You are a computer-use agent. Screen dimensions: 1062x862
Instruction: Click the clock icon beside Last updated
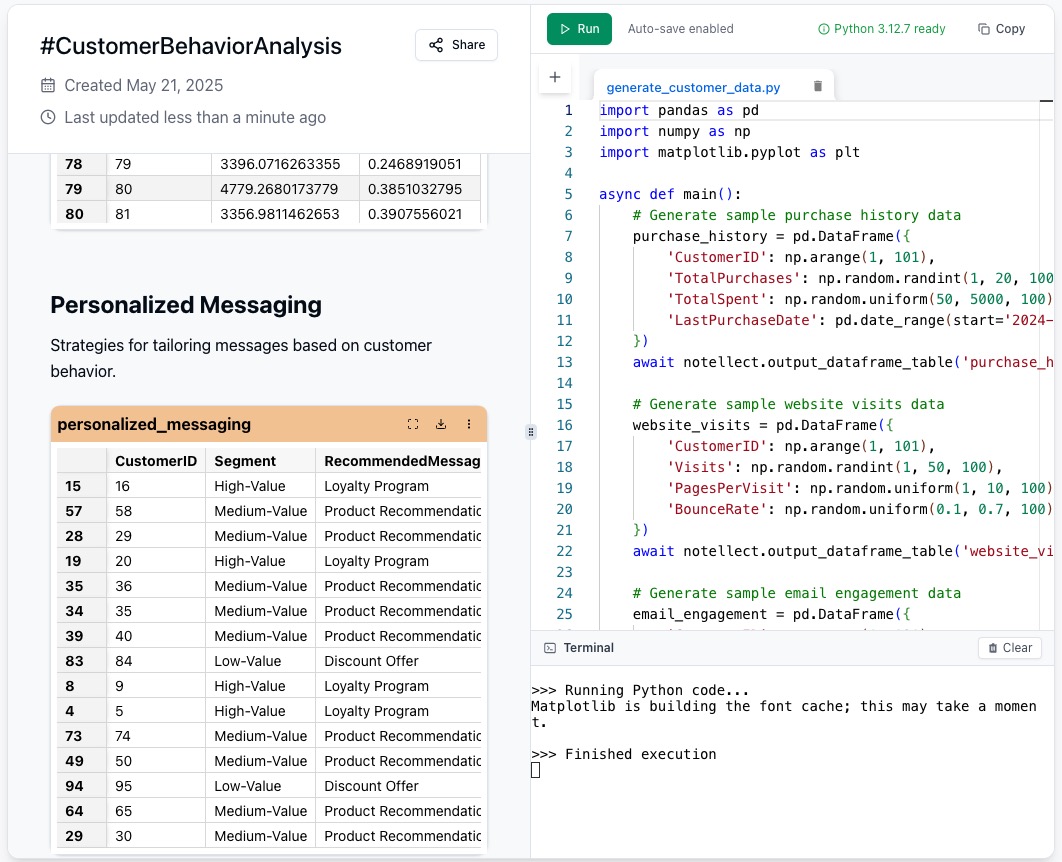[48, 117]
